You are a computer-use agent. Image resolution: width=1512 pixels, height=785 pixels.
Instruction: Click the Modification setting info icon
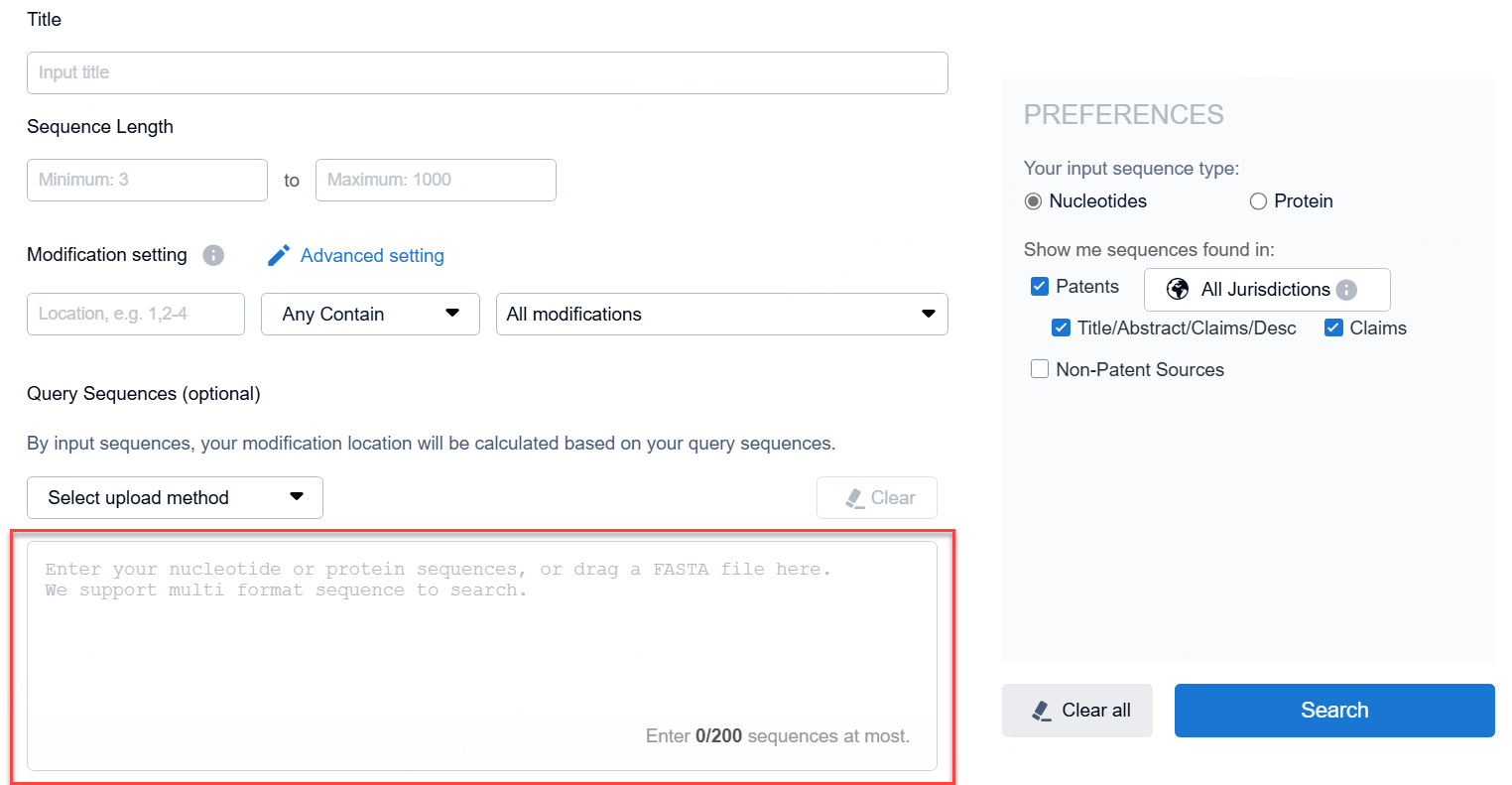pyautogui.click(x=213, y=255)
